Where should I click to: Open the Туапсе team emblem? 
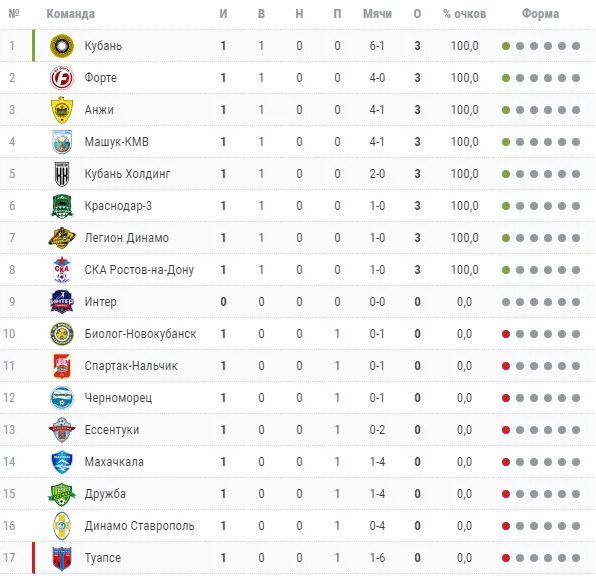(x=62, y=558)
